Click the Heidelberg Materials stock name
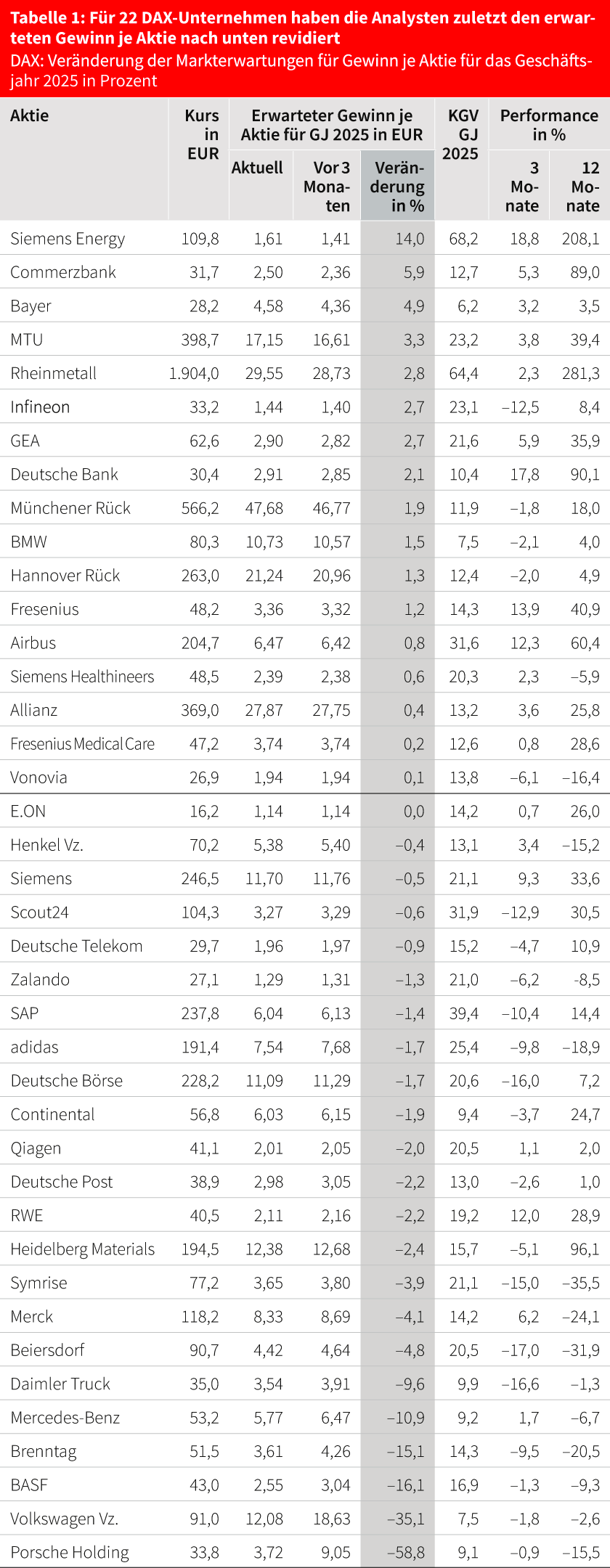The image size is (610, 1568). pyautogui.click(x=82, y=1249)
